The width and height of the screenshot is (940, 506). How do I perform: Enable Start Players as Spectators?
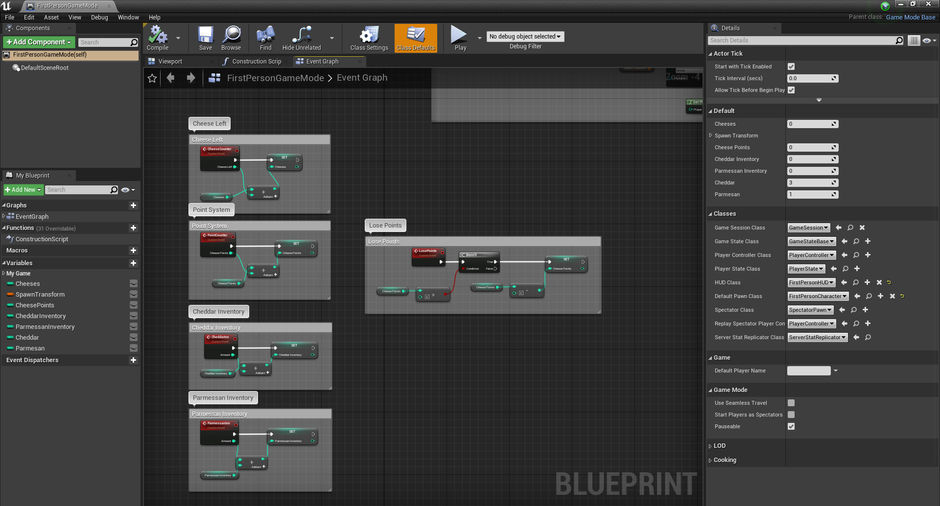(791, 415)
